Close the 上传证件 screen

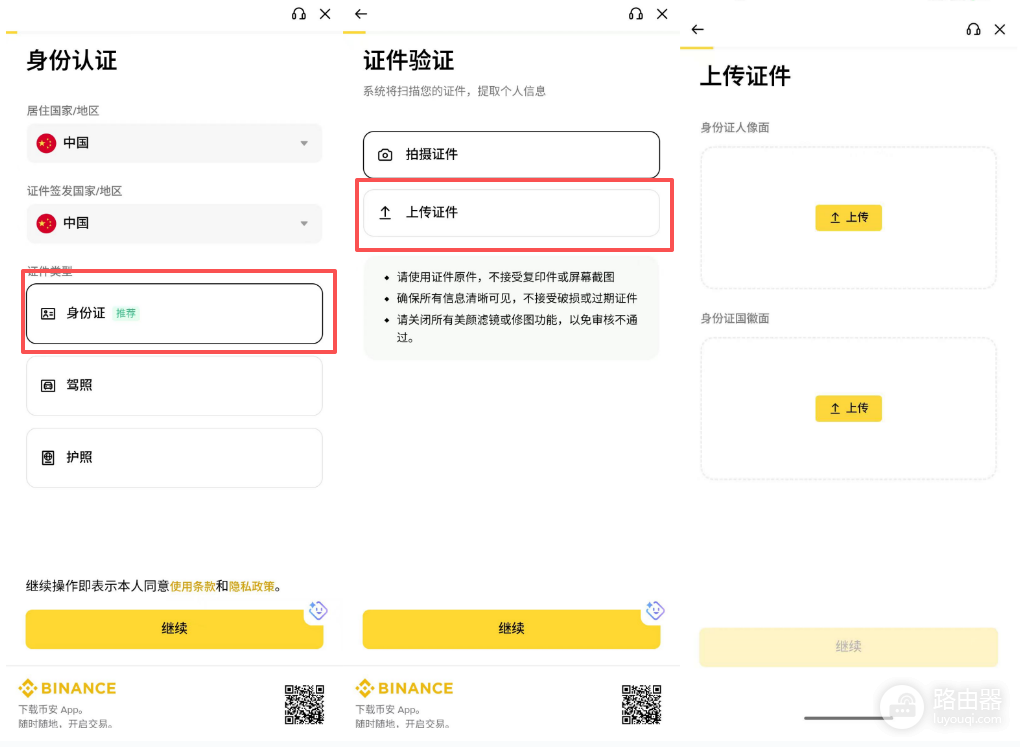1000,29
